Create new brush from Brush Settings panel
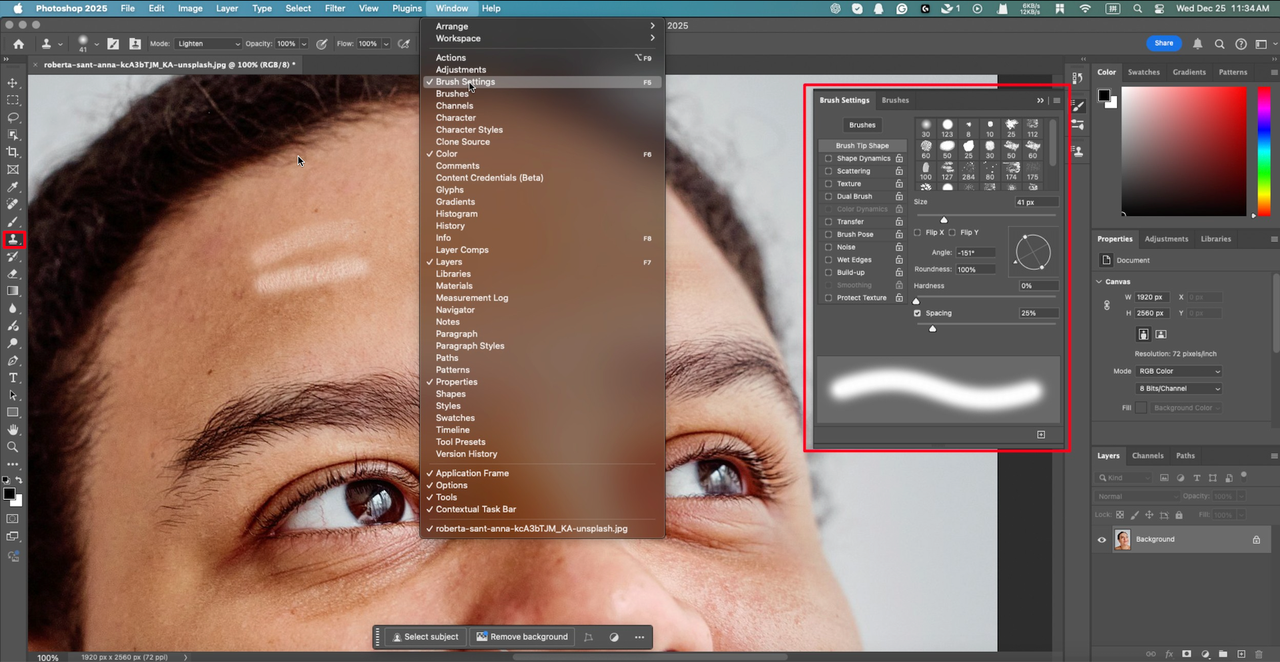This screenshot has height=662, width=1280. pos(1041,434)
